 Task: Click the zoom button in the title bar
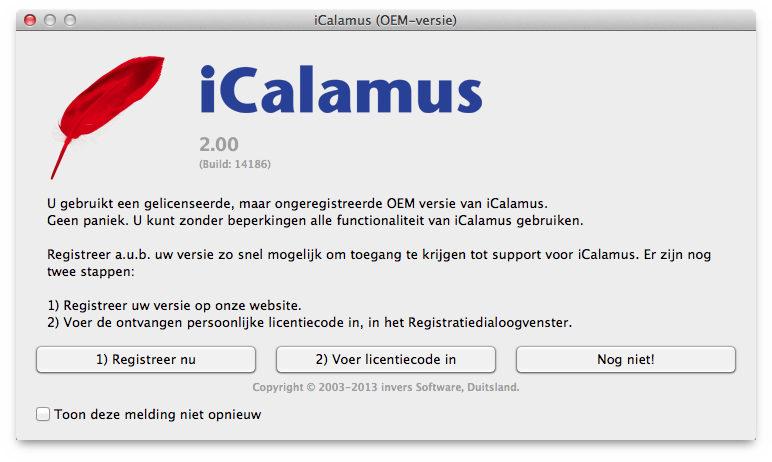pyautogui.click(x=70, y=20)
